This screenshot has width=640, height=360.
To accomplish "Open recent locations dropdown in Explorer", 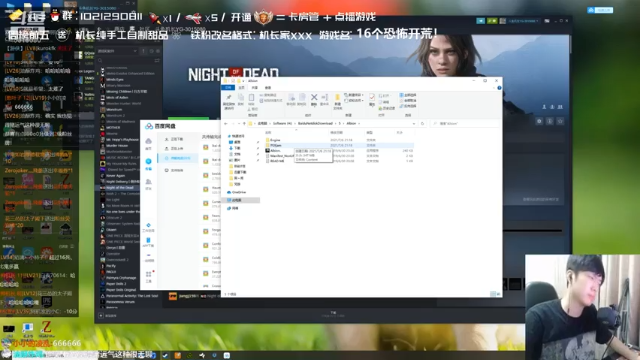I will 239,123.
